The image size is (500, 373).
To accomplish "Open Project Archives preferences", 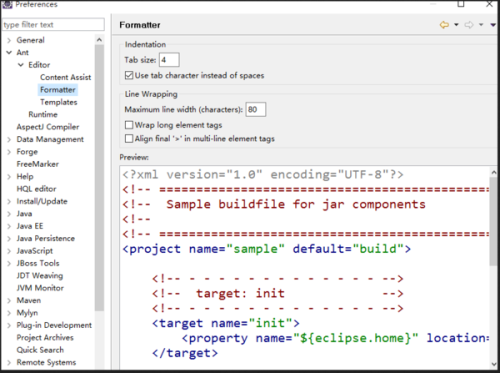I will [45, 338].
